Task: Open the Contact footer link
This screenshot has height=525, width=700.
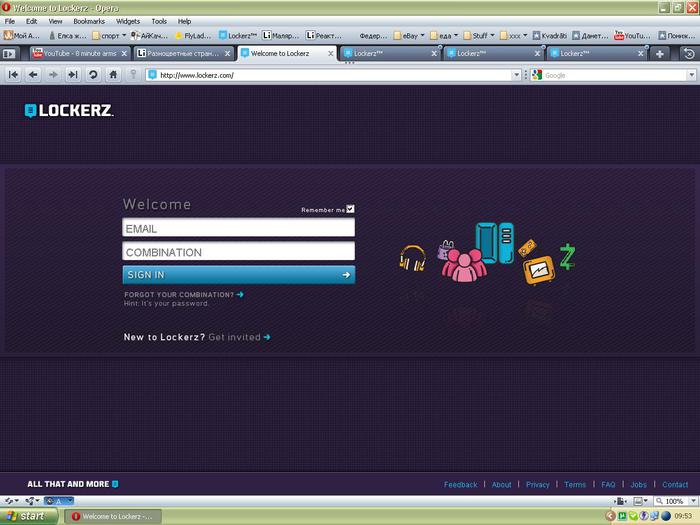Action: pos(675,484)
